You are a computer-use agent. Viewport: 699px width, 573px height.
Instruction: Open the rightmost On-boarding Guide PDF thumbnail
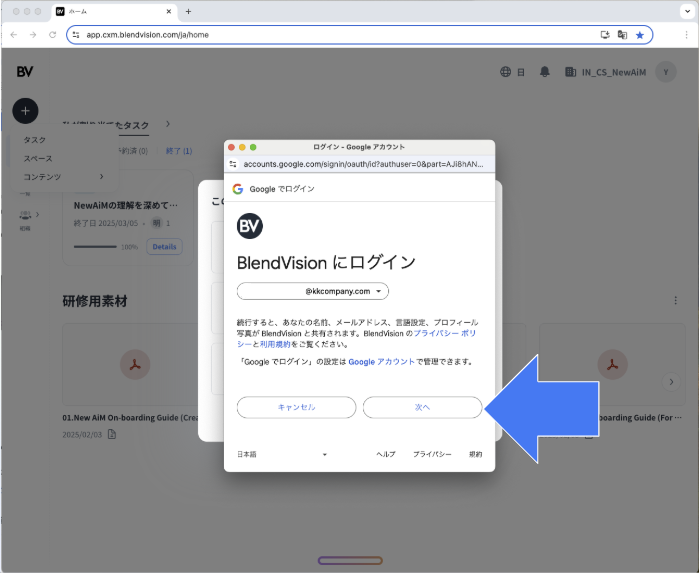pyautogui.click(x=613, y=365)
